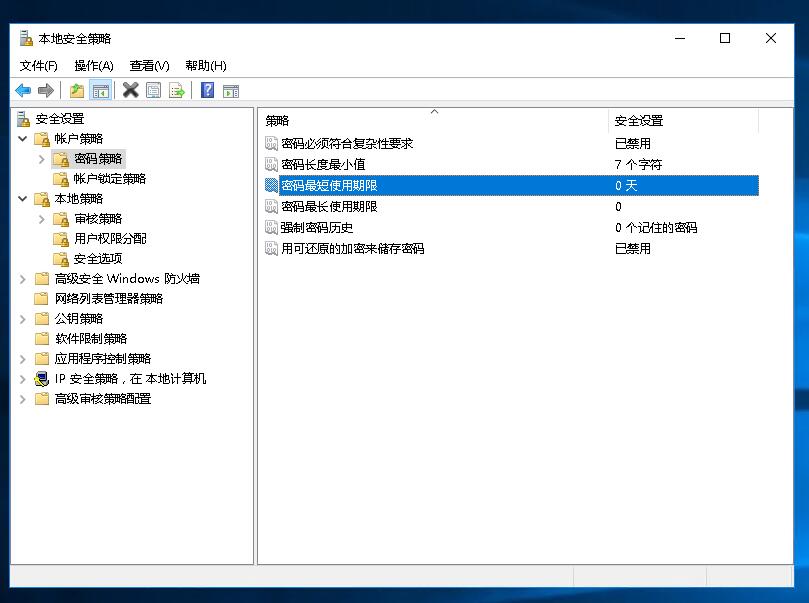
Task: Open the 文件(F) menu
Action: click(x=39, y=66)
